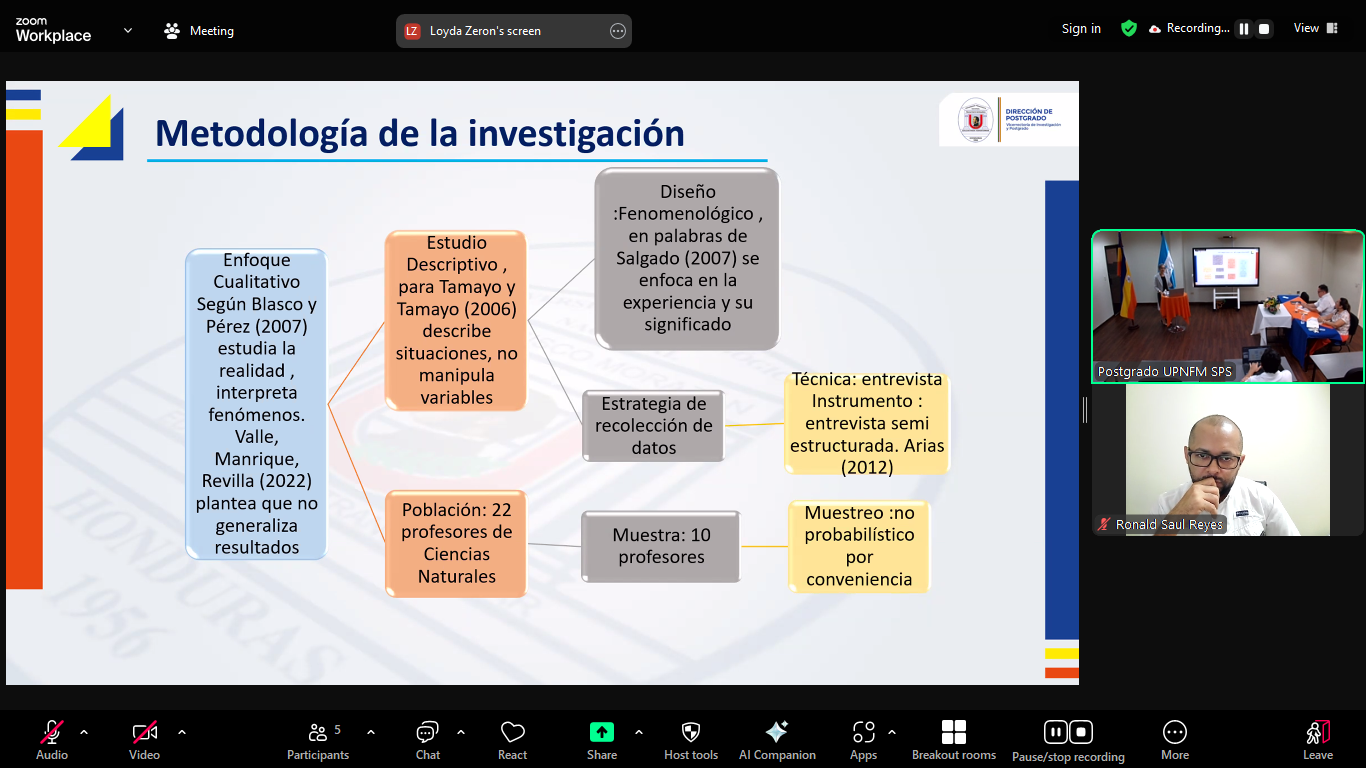This screenshot has height=768, width=1366.
Task: Click the blue "Enfoque Cualitativo" box
Action: [257, 404]
